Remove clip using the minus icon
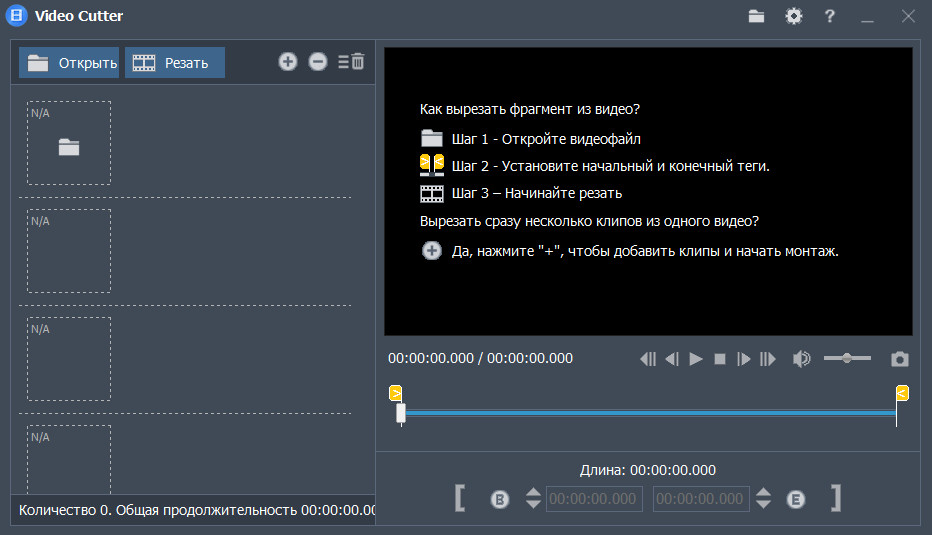The image size is (932, 535). [x=318, y=62]
